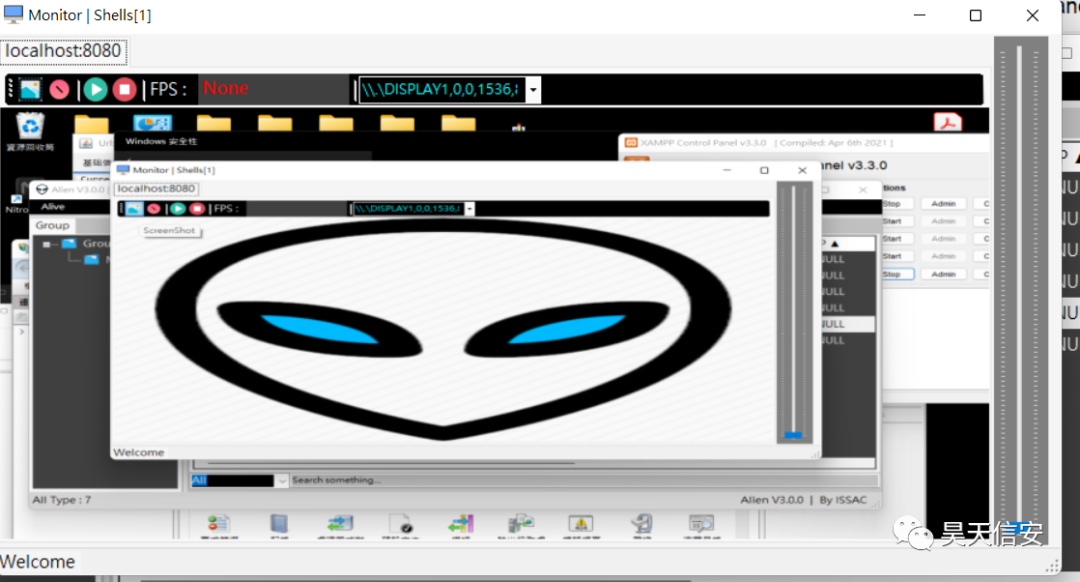The width and height of the screenshot is (1080, 582).
Task: Click the Search something field
Action: (x=584, y=480)
